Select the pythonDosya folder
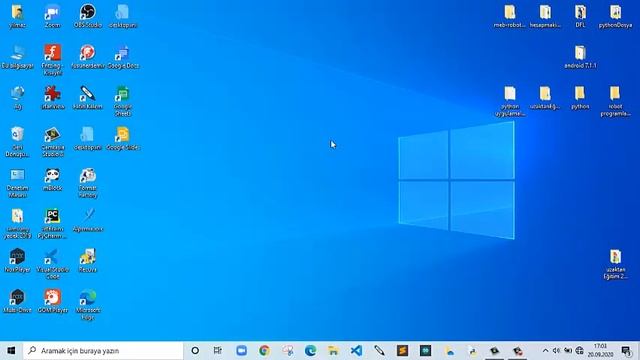Viewport: 640px width, 360px height. point(615,16)
